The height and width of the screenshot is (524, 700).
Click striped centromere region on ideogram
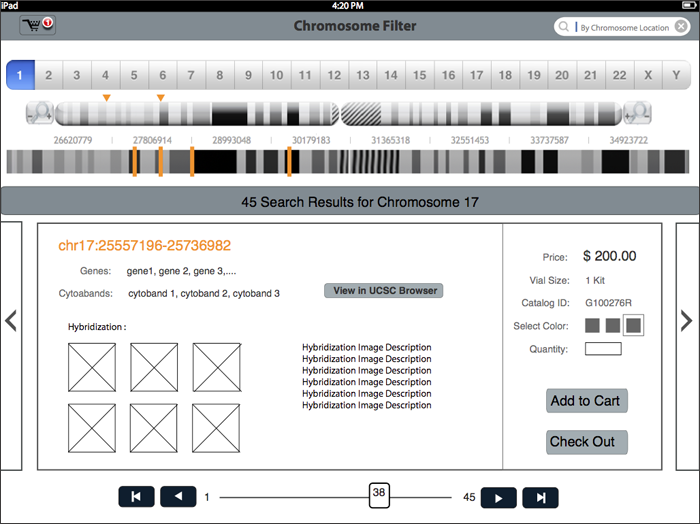(361, 113)
